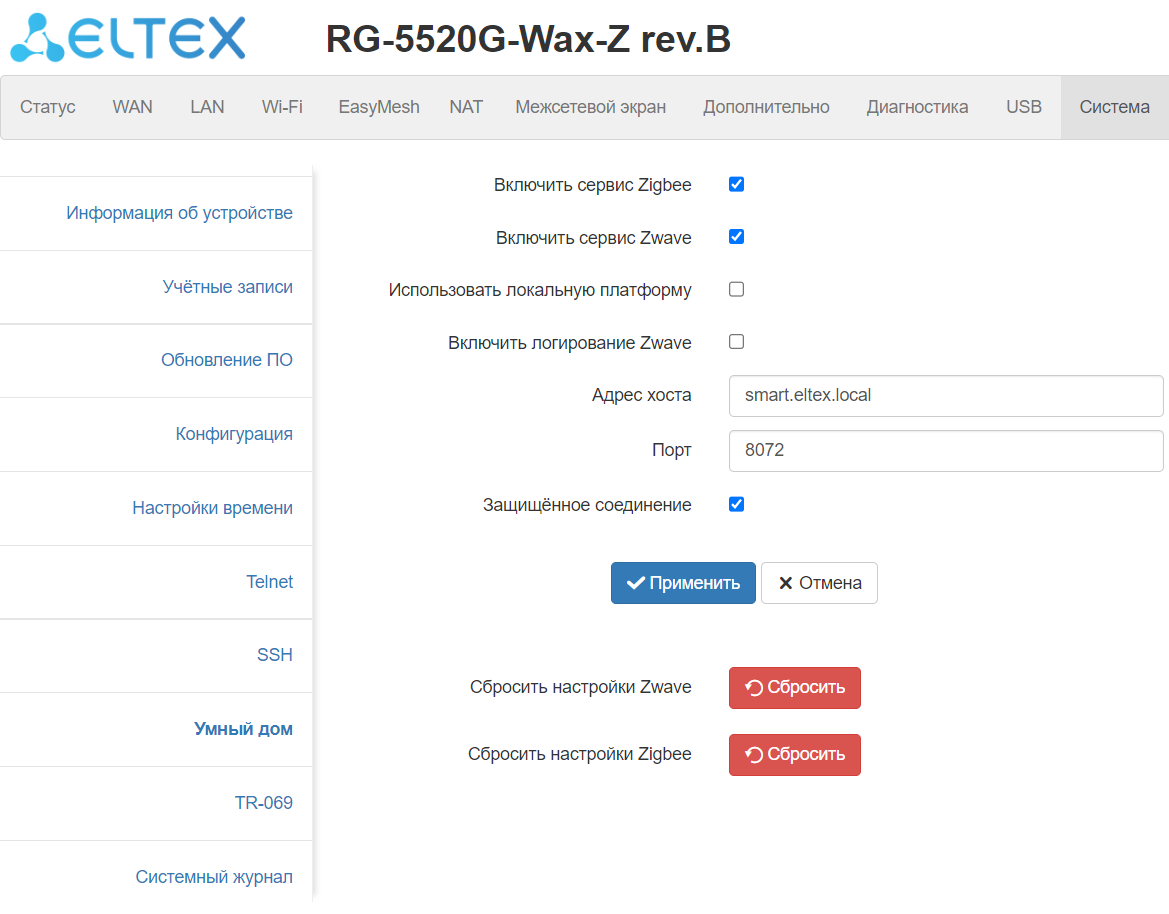Screen dimensions: 1169x914
Task: Open the NAT tab
Action: tap(466, 107)
